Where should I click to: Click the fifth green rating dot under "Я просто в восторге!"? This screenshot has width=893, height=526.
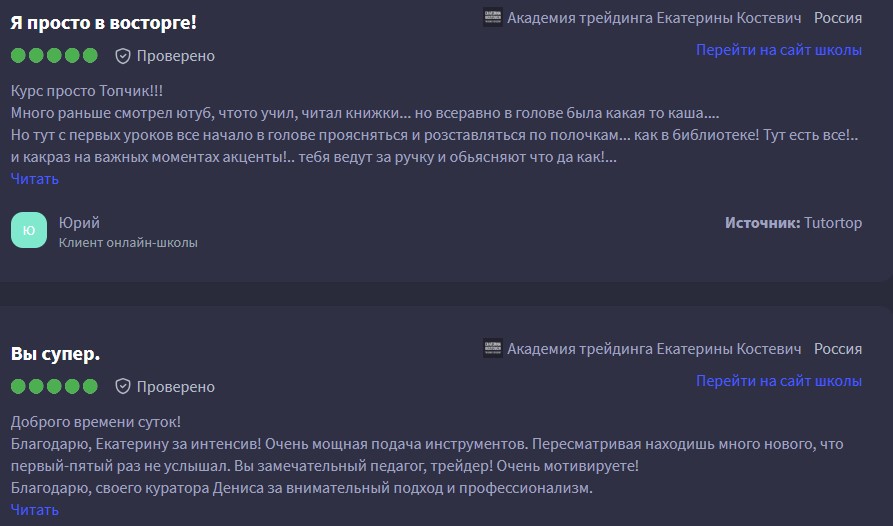pos(90,56)
